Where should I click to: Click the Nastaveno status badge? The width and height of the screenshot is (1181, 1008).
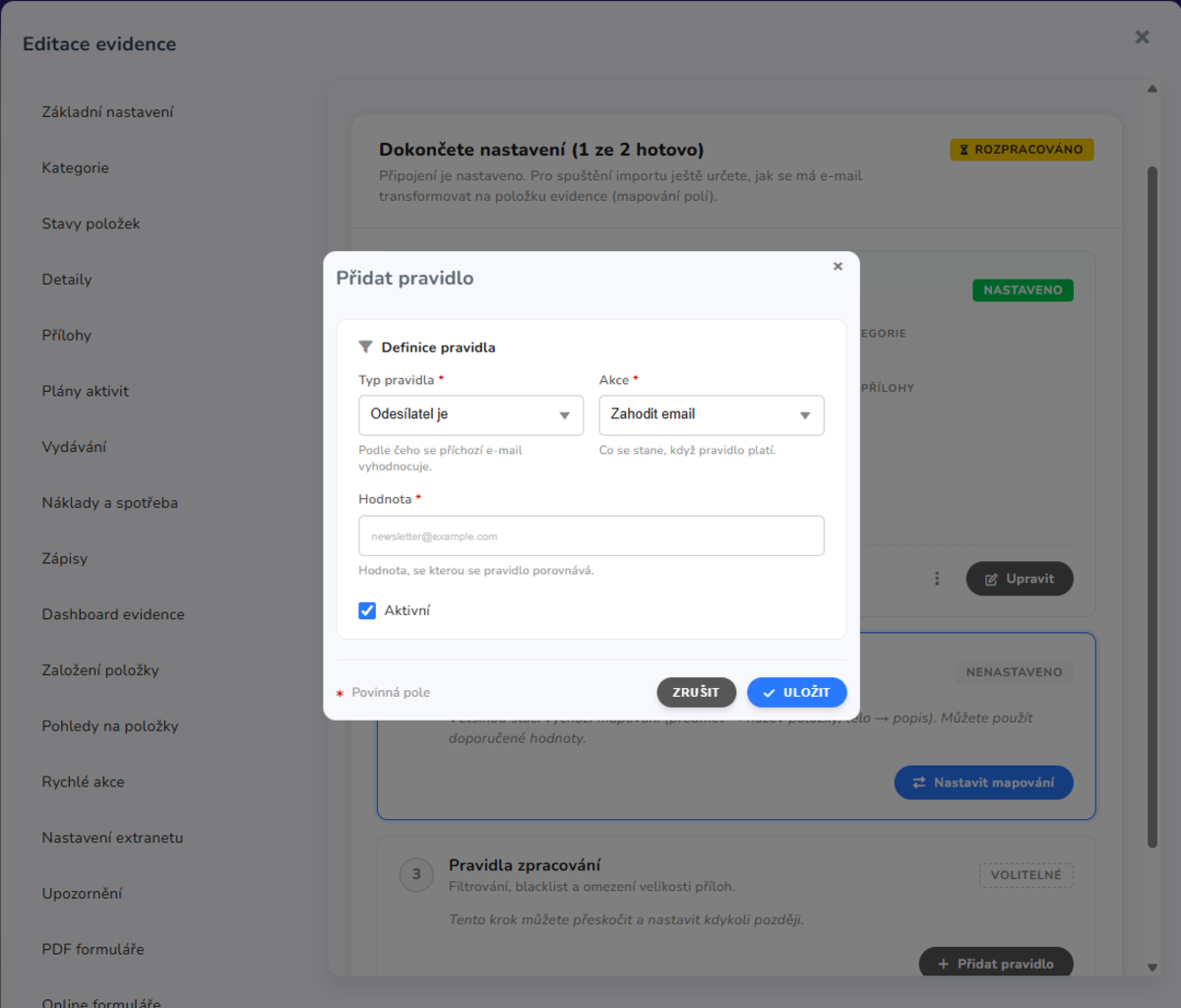pos(1023,290)
